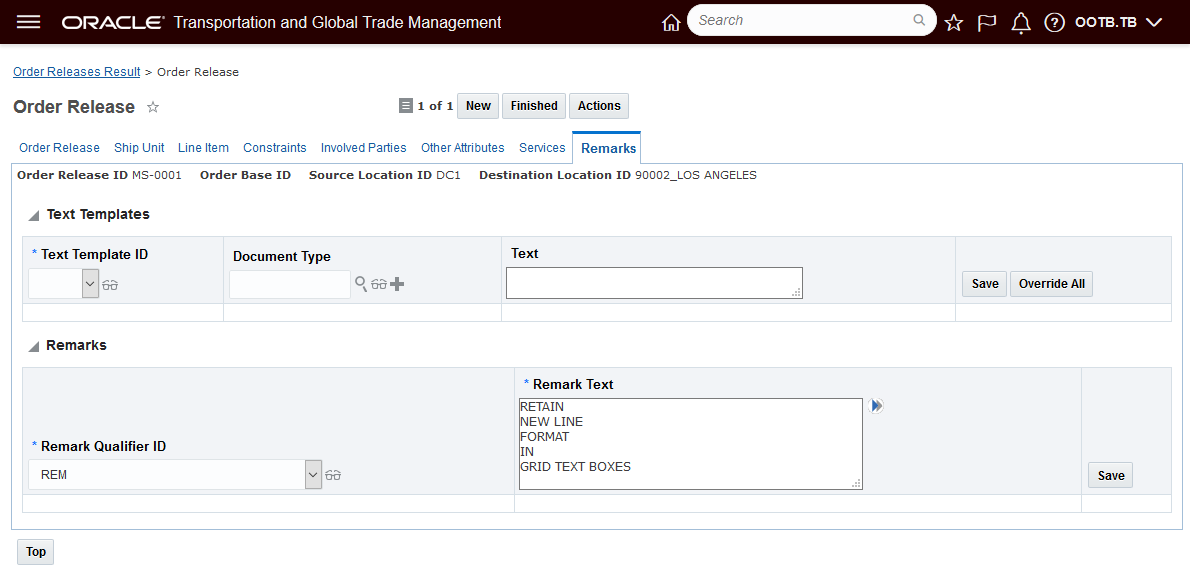Open notifications bell
This screenshot has width=1190, height=569.
(1021, 22)
